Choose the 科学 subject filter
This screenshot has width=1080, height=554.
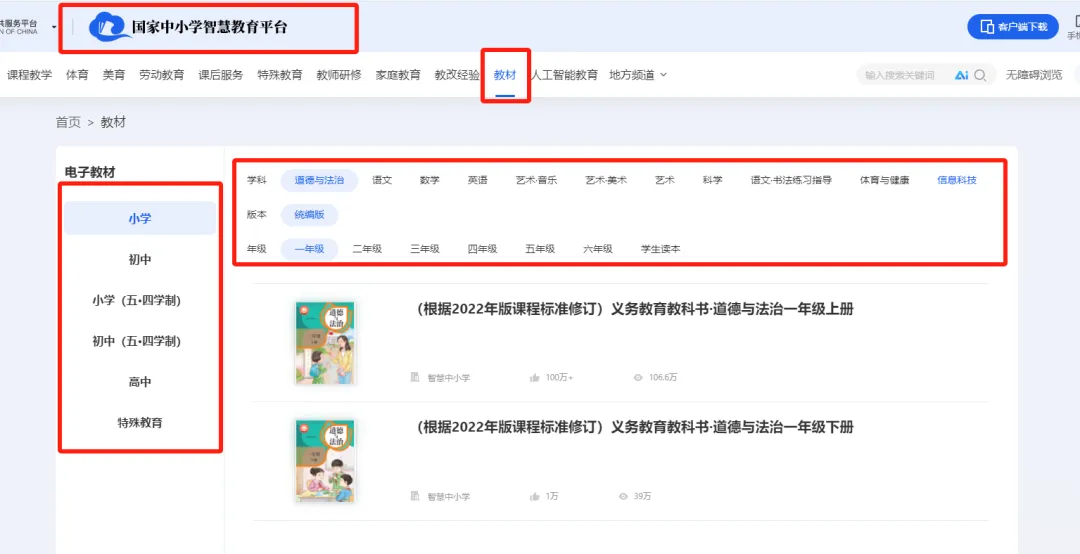(x=713, y=181)
